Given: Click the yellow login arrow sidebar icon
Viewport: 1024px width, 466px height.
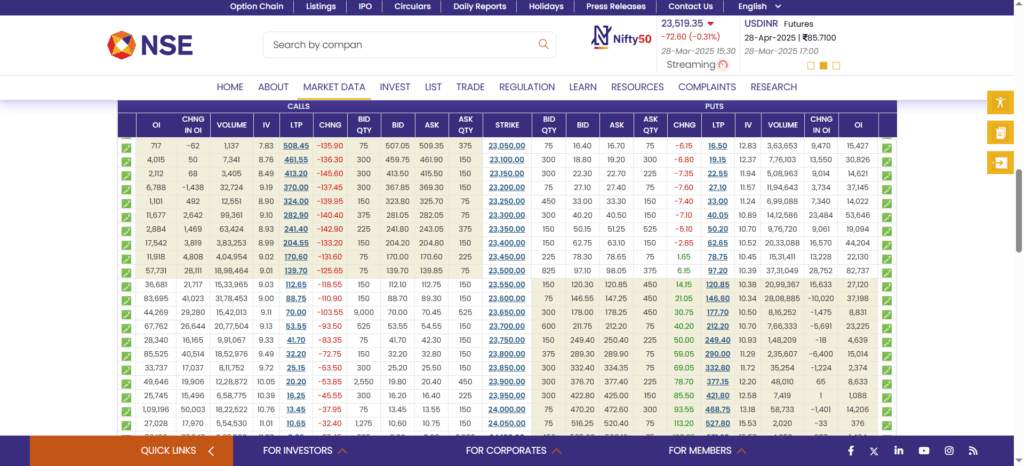Looking at the screenshot, I should (1000, 162).
